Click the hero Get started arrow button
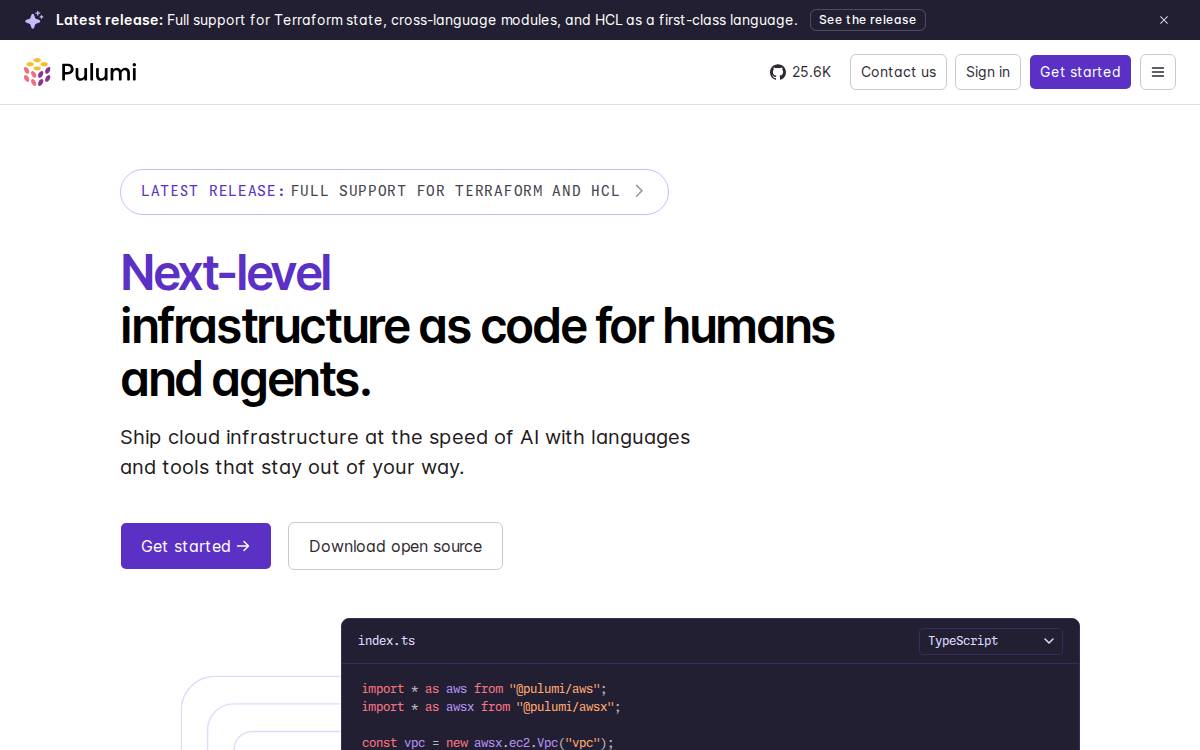The width and height of the screenshot is (1200, 750). 196,546
